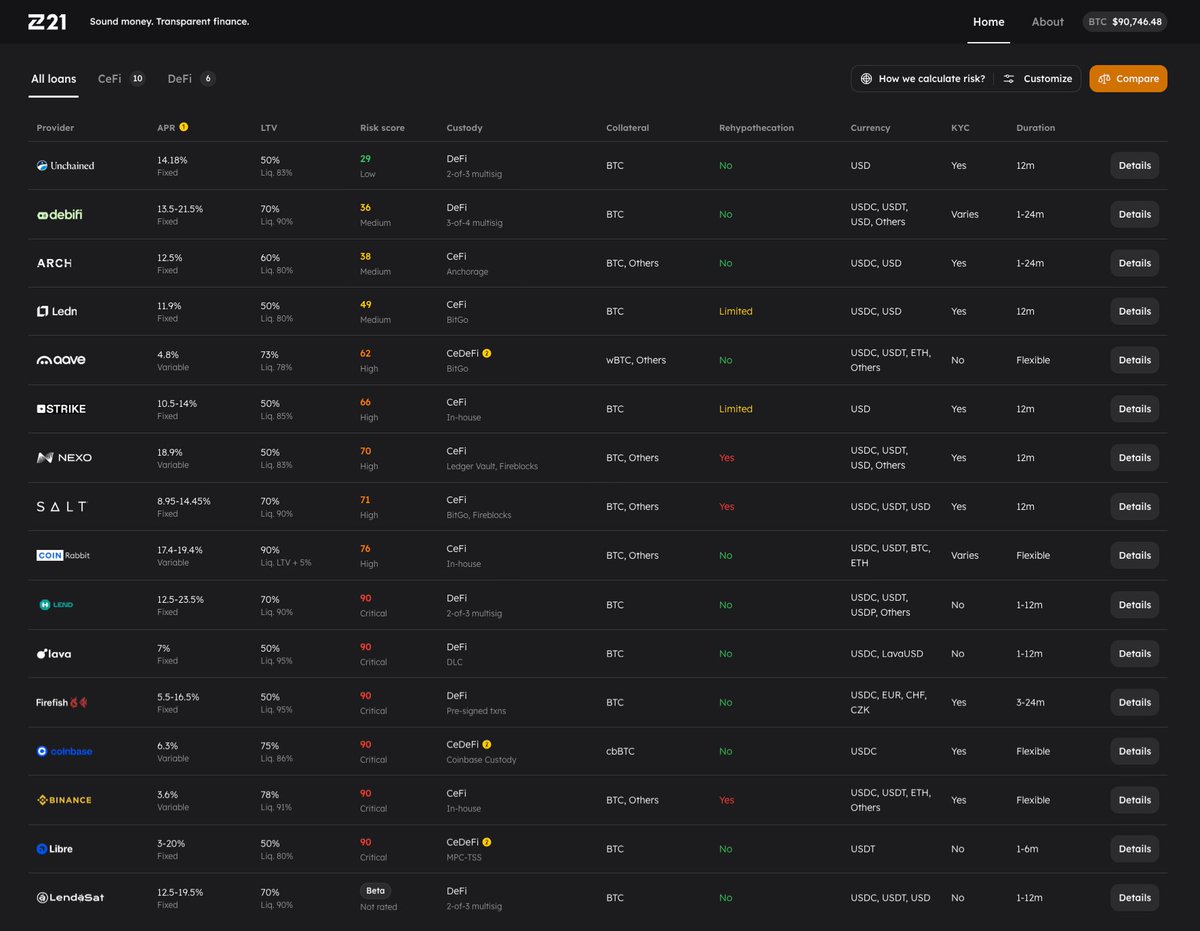The height and width of the screenshot is (931, 1200).
Task: Click the scales icon on Compare button
Action: pos(1105,79)
